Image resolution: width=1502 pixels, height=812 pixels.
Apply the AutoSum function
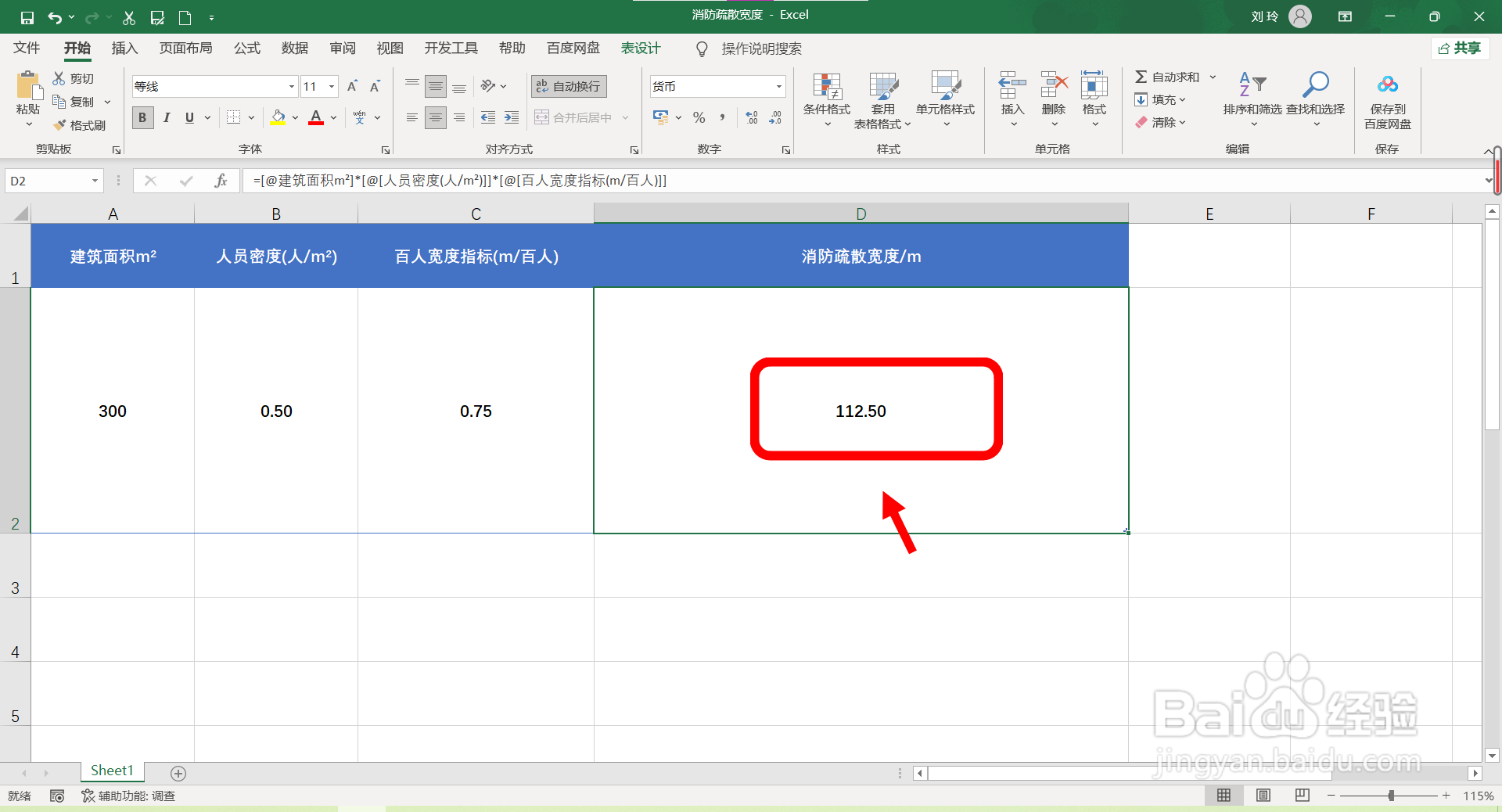pyautogui.click(x=1170, y=76)
